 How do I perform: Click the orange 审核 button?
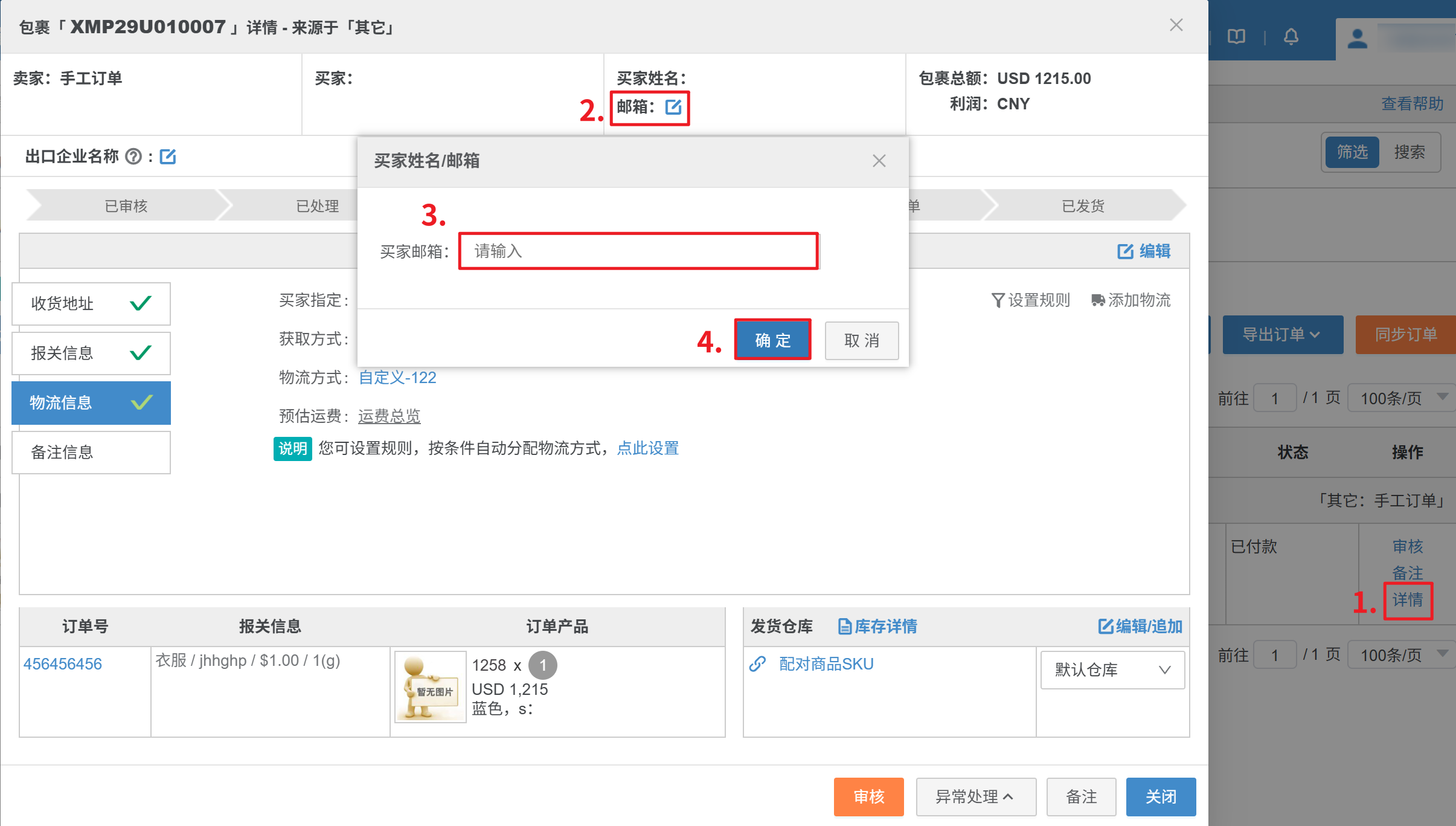click(868, 797)
